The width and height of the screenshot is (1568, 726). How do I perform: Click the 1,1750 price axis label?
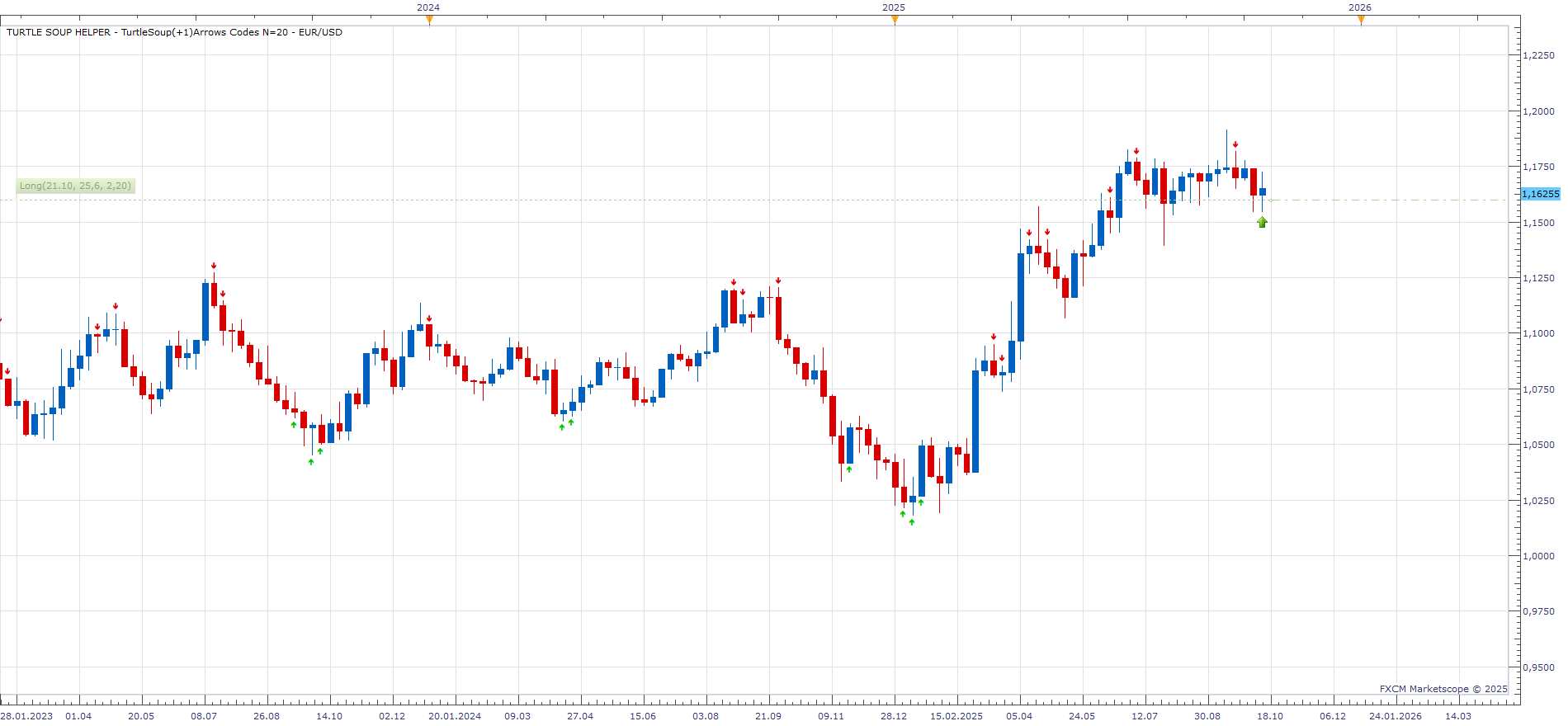point(1538,167)
